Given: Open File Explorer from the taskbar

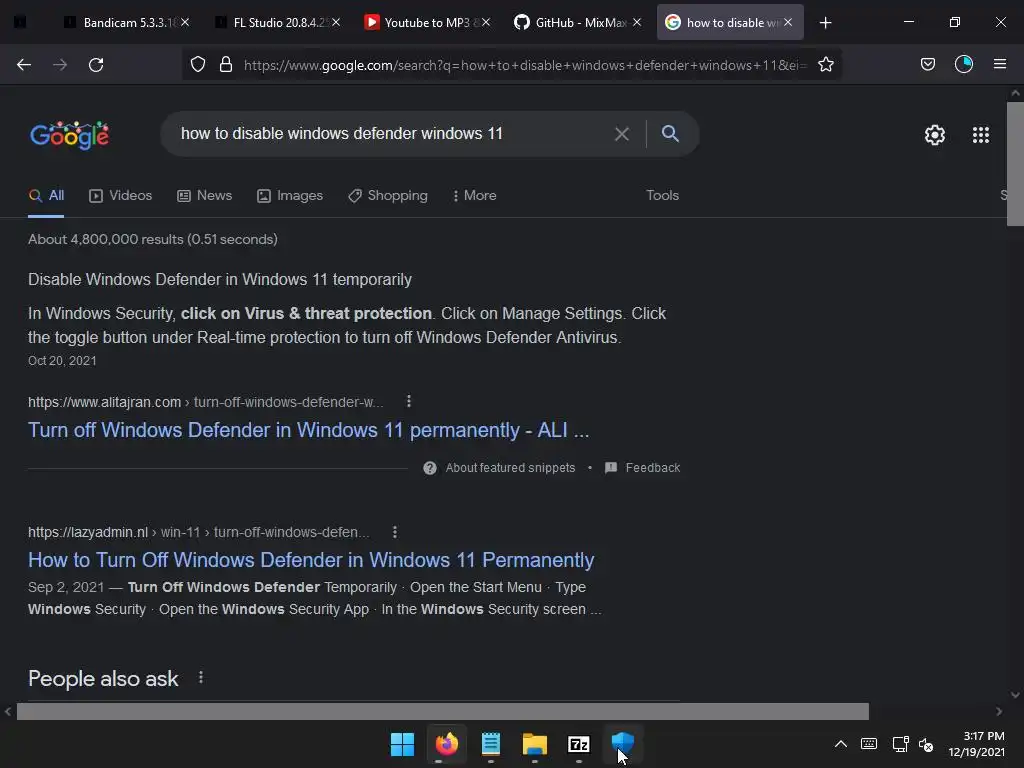Looking at the screenshot, I should (x=534, y=744).
